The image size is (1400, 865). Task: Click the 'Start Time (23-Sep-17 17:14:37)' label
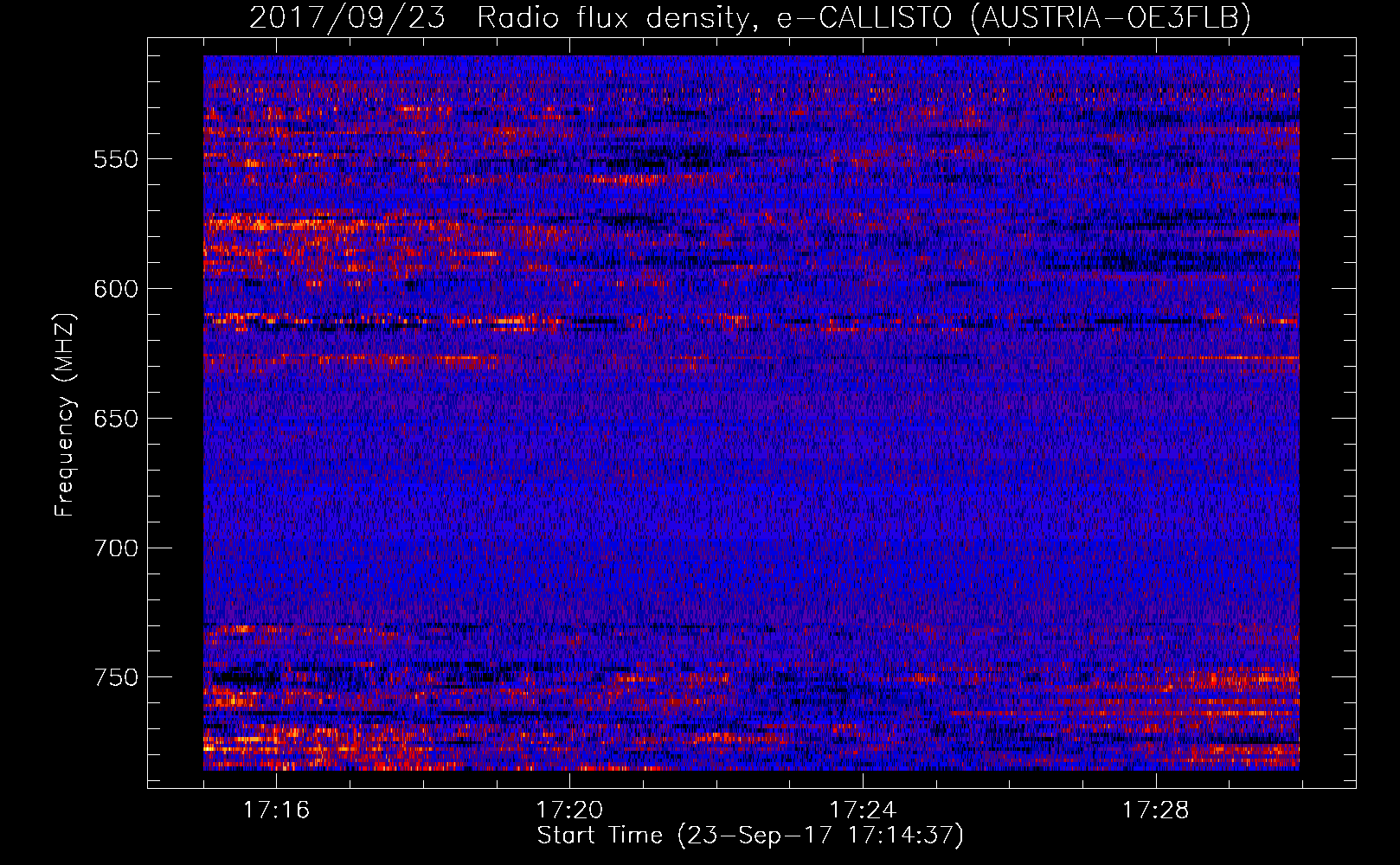pos(750,836)
